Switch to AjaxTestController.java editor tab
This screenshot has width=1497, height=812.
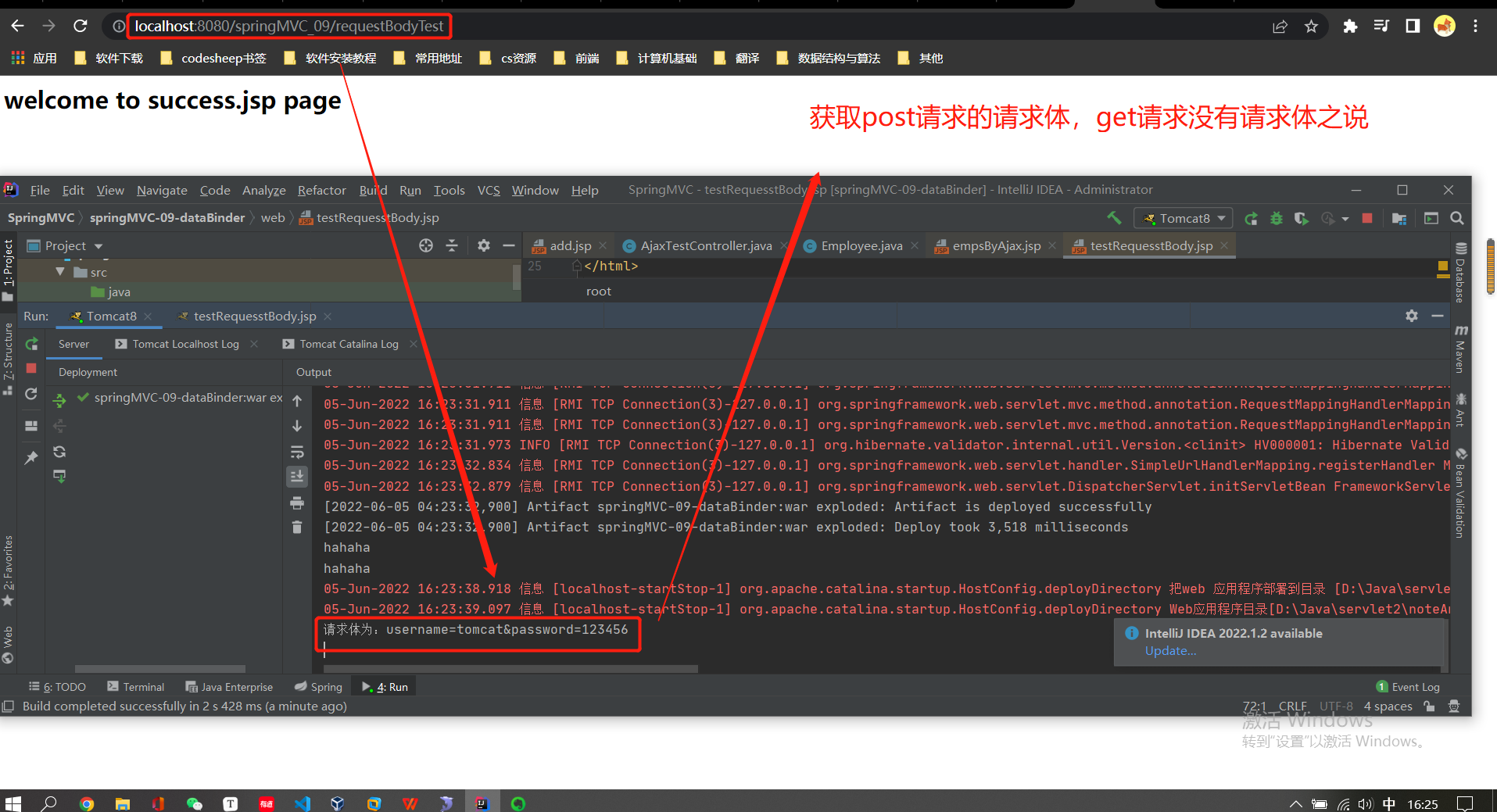706,245
